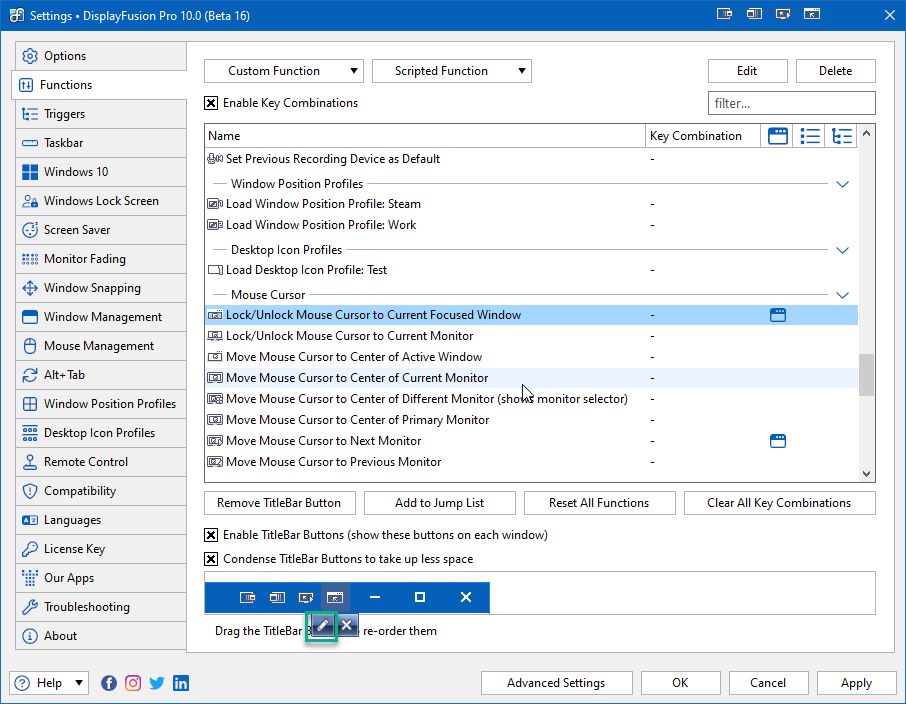
Task: Select 'Move Mouse Cursor to Center of Primary Monitor'
Action: point(531,420)
